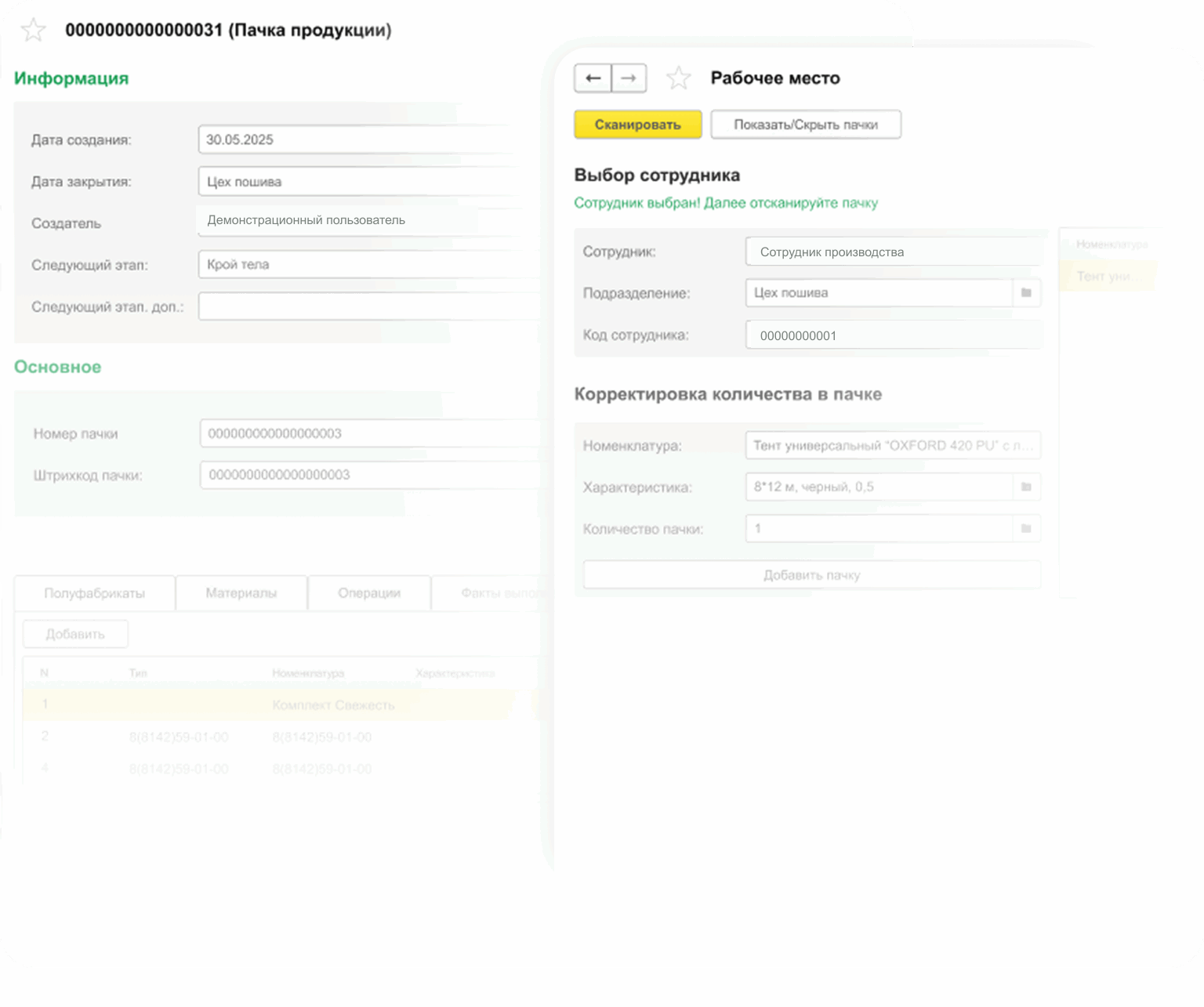Viewport: 1204px width, 1007px height.
Task: Click the yellow Сканировать button
Action: click(x=638, y=125)
